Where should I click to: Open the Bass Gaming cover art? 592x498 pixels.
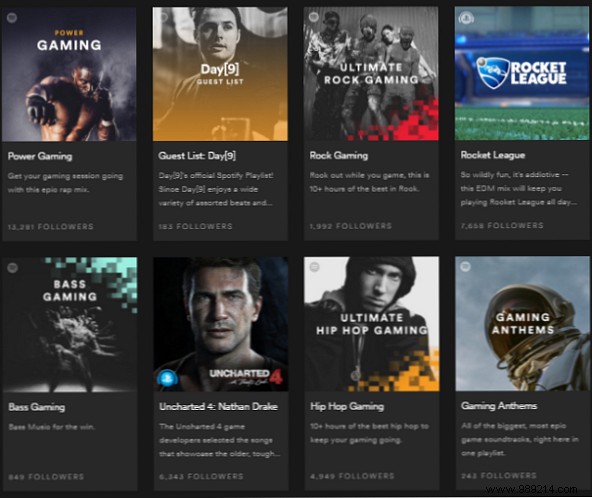[x=70, y=325]
